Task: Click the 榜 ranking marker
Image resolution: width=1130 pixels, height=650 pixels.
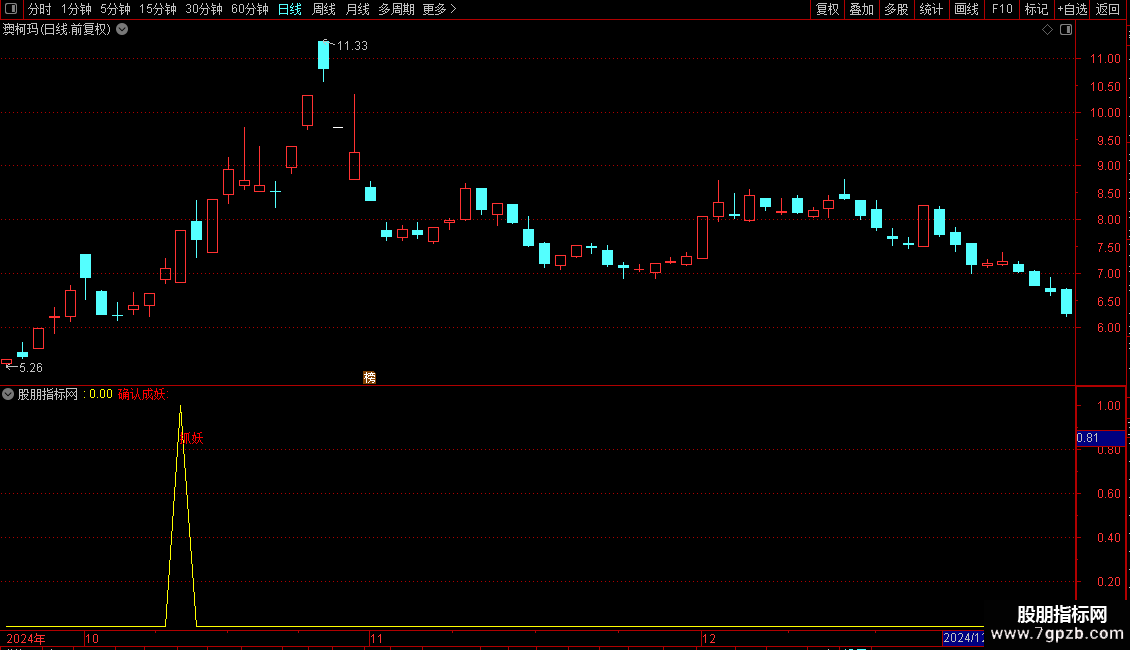Action: [x=370, y=378]
